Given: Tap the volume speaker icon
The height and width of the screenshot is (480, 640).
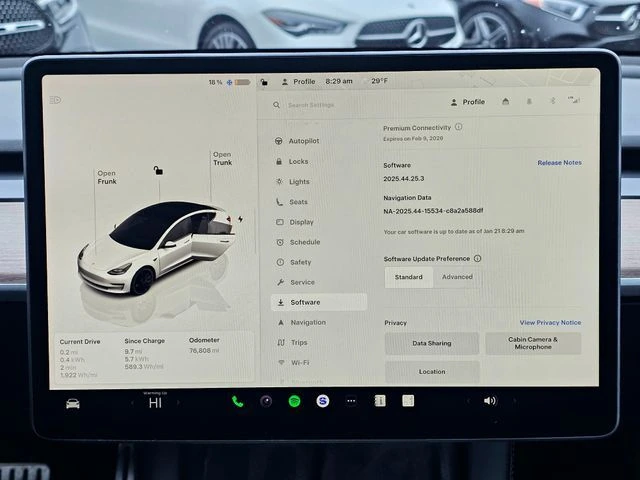Looking at the screenshot, I should tap(490, 401).
